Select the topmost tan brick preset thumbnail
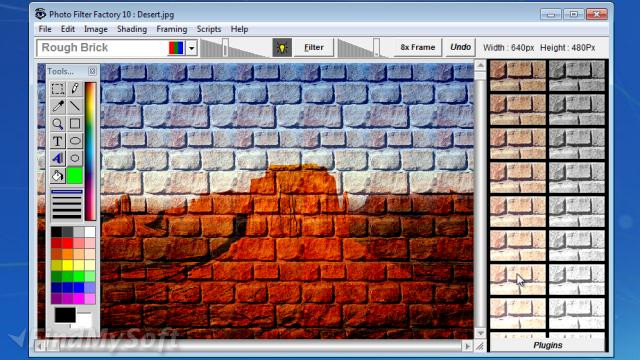640x360 pixels. coord(518,76)
